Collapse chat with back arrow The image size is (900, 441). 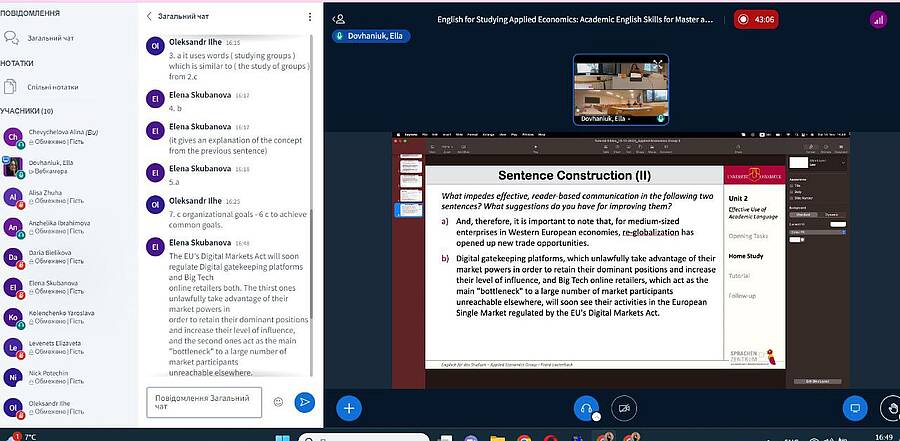pos(150,17)
